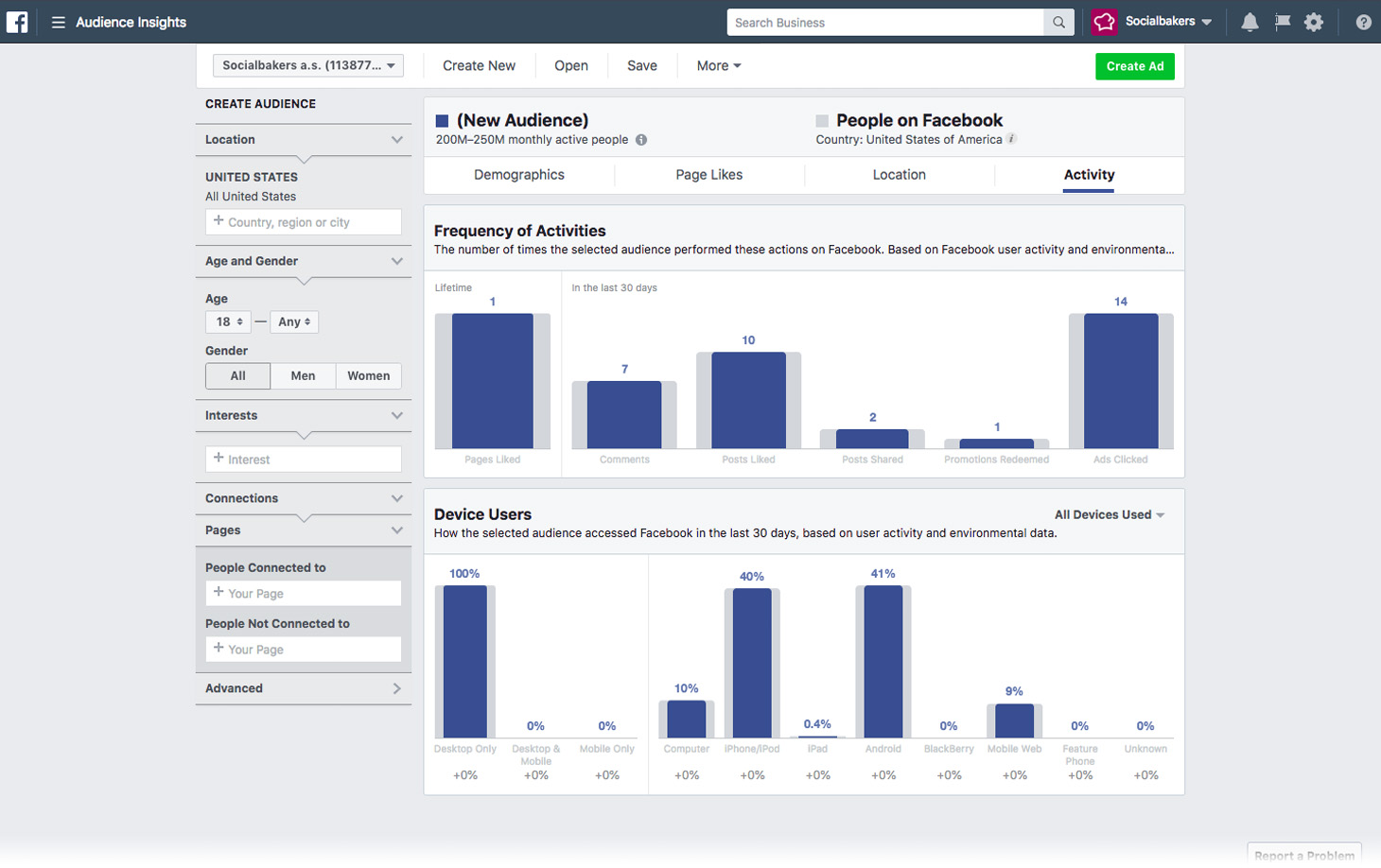Select Women gender option
This screenshot has width=1381, height=868.
pyautogui.click(x=368, y=375)
